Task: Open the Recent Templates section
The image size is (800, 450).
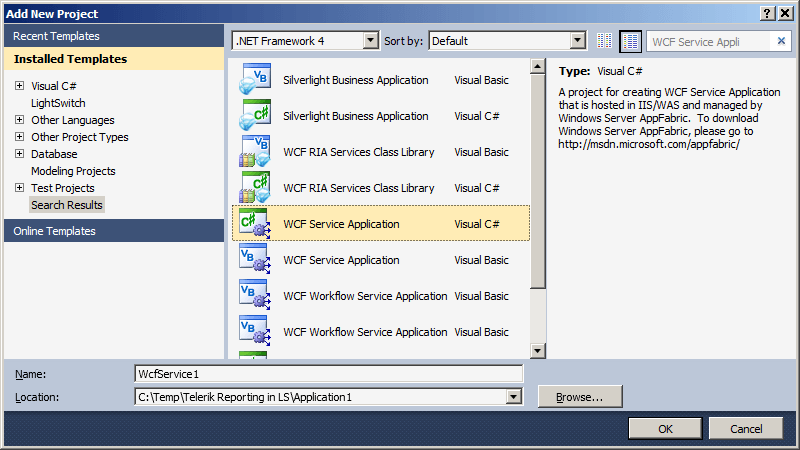Action: tap(114, 36)
